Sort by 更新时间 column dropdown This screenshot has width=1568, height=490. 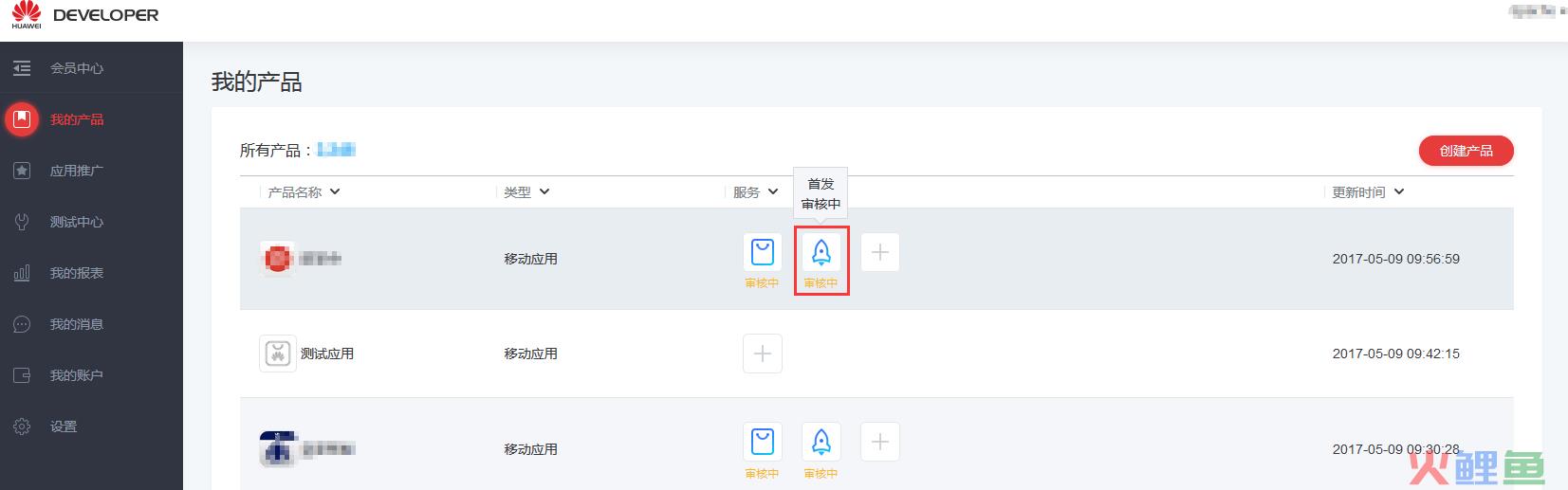click(1368, 191)
